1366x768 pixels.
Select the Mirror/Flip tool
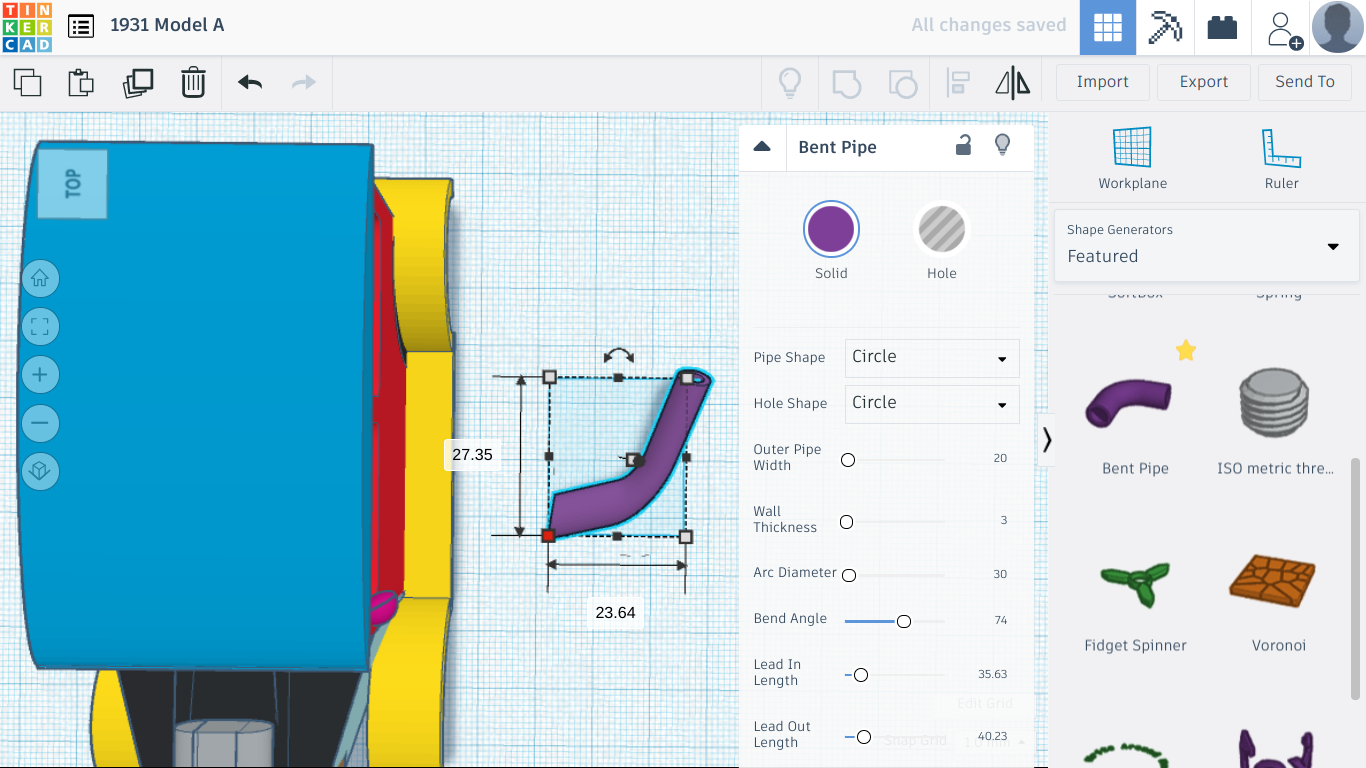coord(1012,82)
